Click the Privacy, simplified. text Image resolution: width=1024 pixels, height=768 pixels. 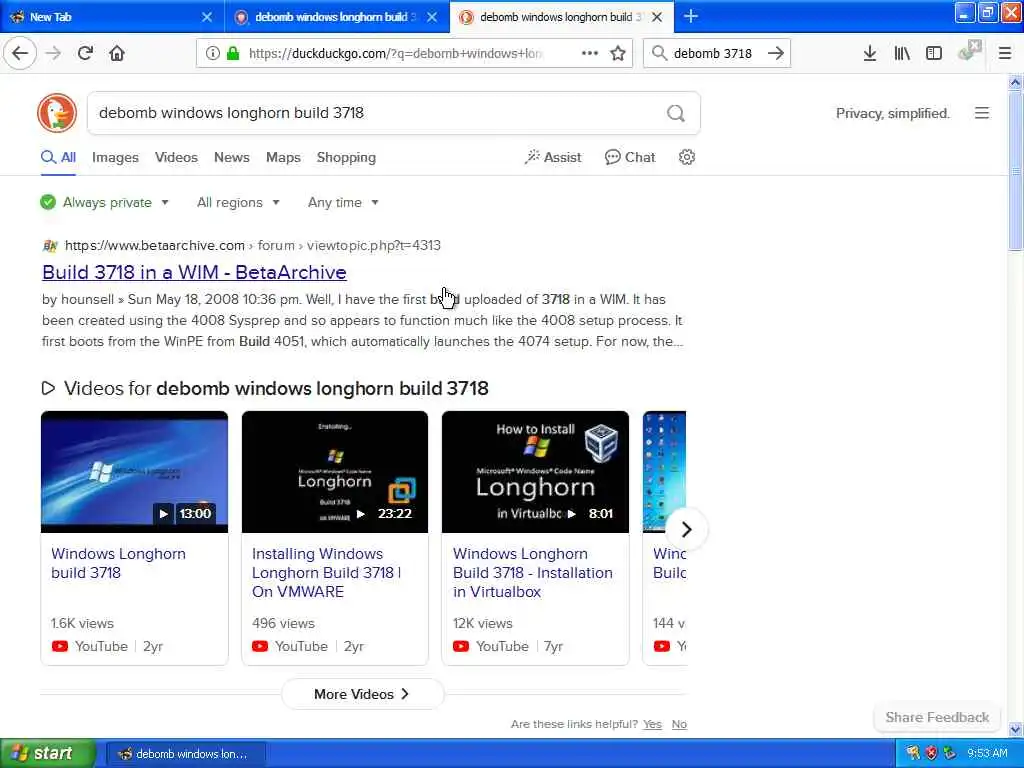click(x=893, y=114)
